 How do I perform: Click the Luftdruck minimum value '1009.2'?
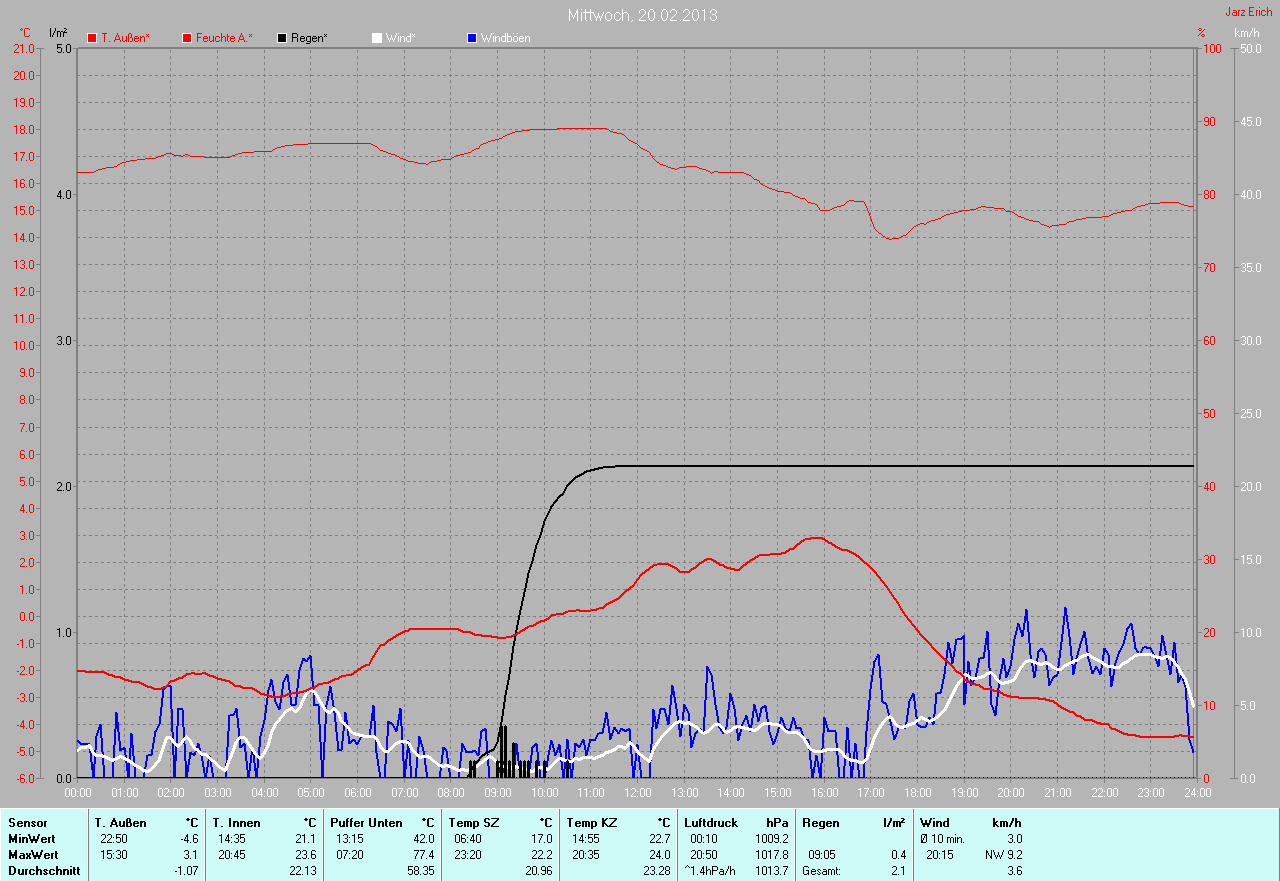click(771, 839)
